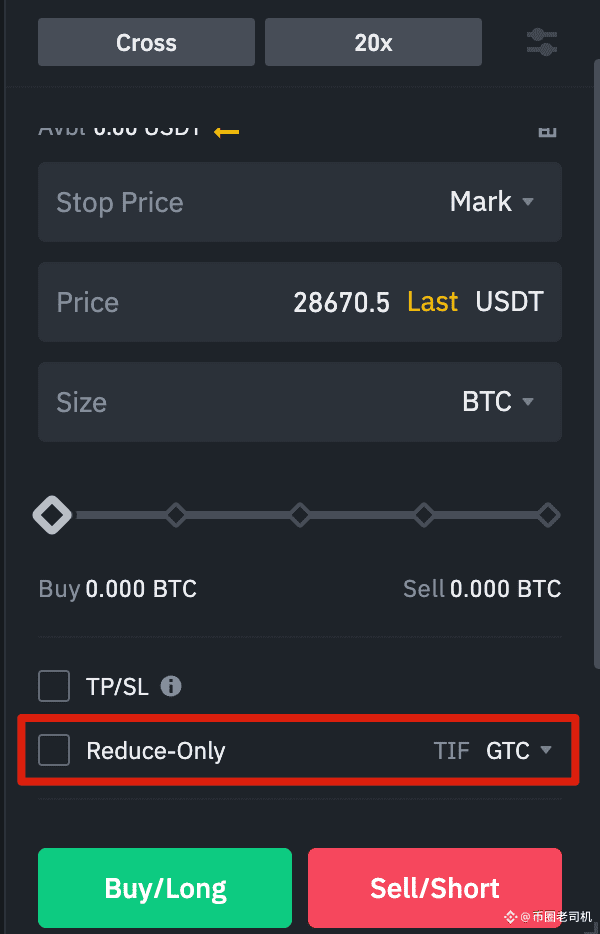The height and width of the screenshot is (934, 600).
Task: Open the trading preferences sliders icon
Action: pos(542,42)
